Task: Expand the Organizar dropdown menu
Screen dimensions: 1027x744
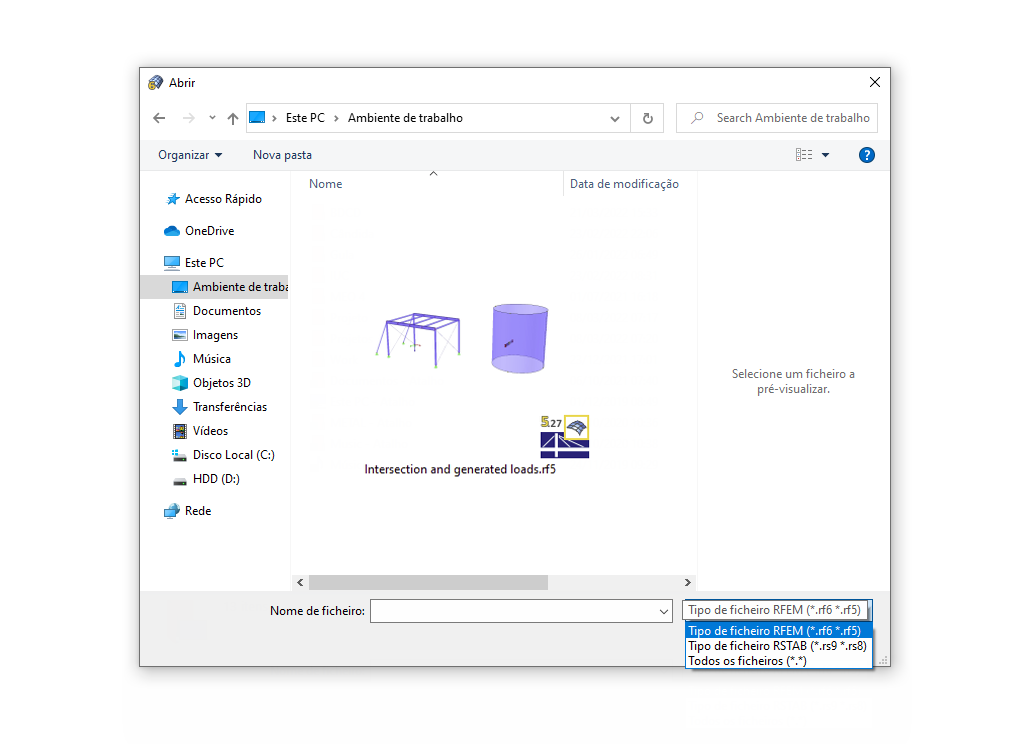Action: [190, 154]
